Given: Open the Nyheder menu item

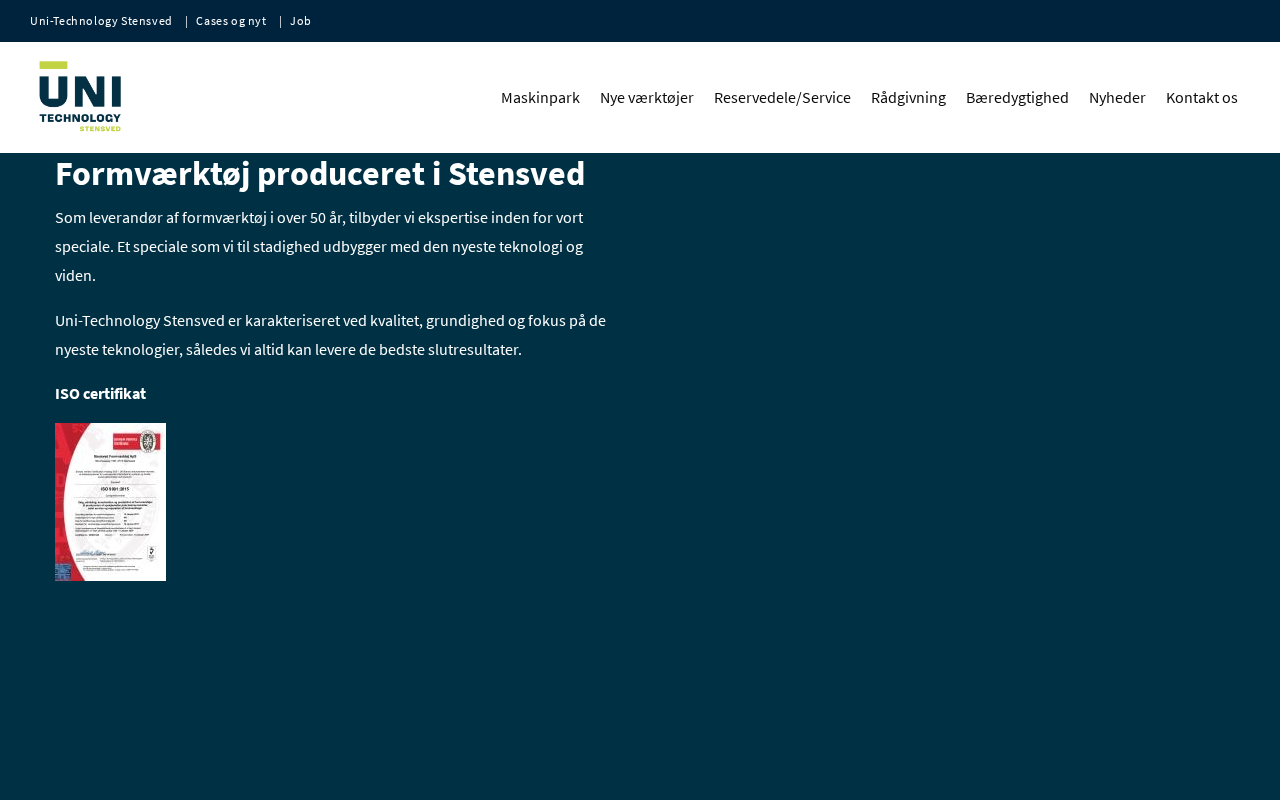Looking at the screenshot, I should point(1117,97).
